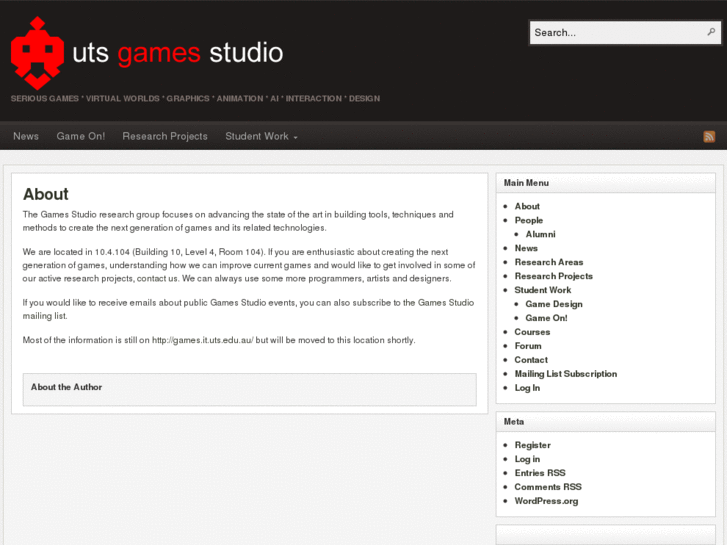Open Mailing List Subscription link
The width and height of the screenshot is (727, 545).
(x=566, y=374)
